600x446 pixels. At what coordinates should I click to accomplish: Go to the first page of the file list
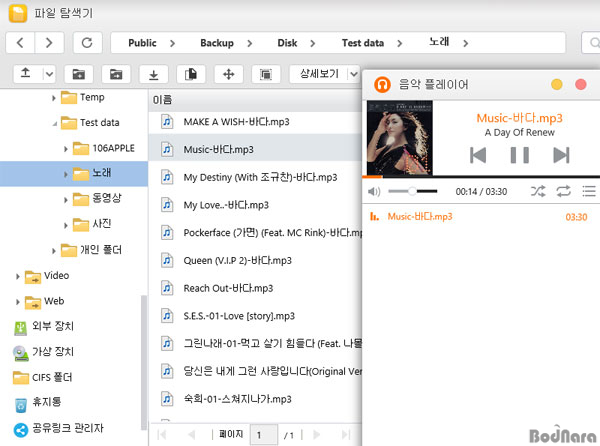[x=162, y=435]
